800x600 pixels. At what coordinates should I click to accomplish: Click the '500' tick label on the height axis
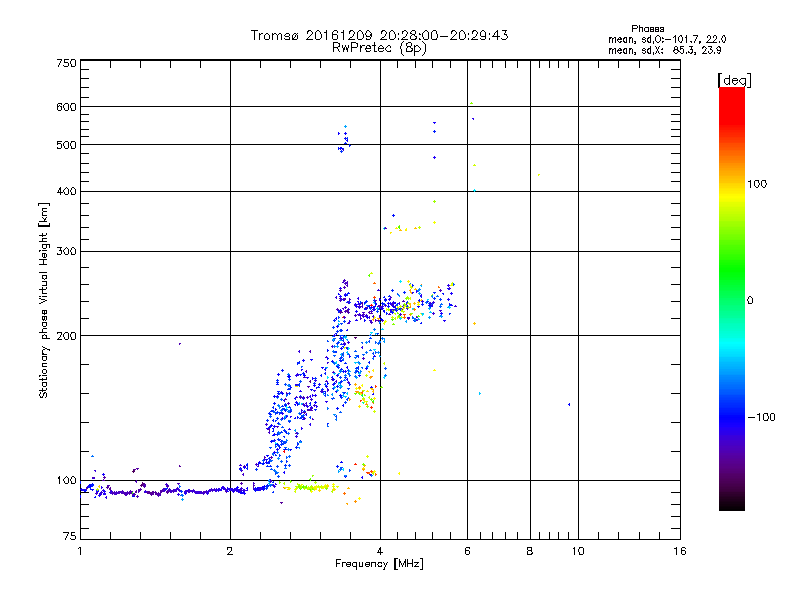point(66,145)
